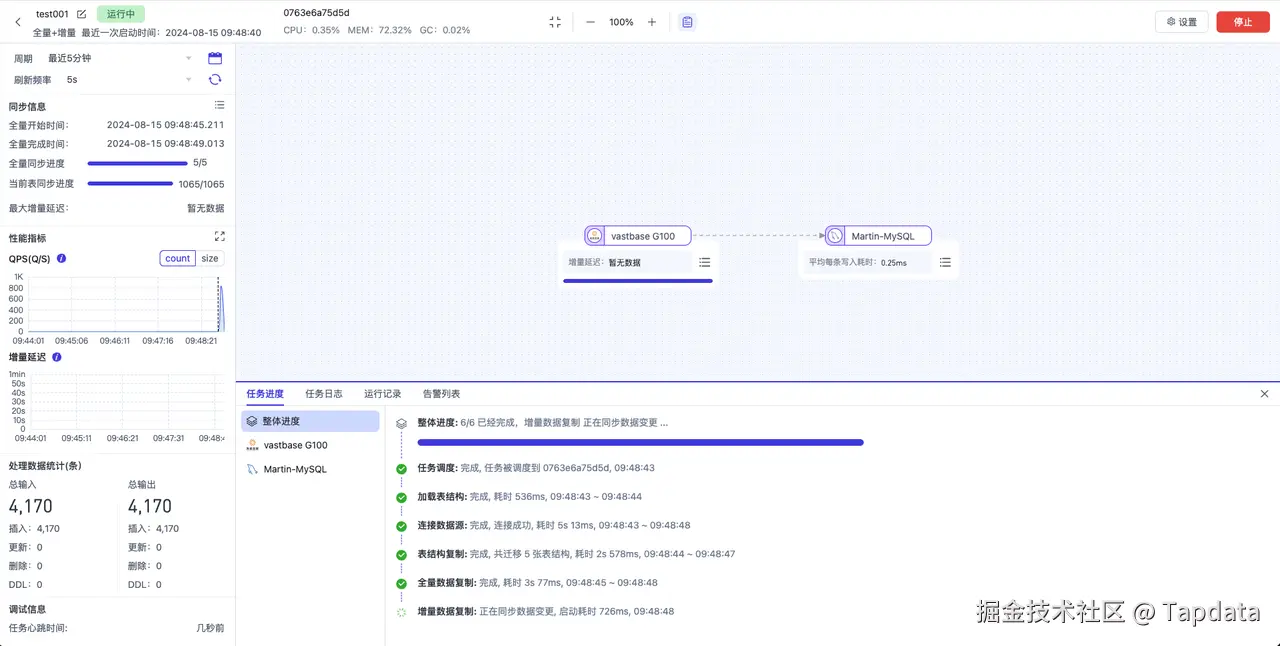Select the count QPS toggle
Screen dimensions: 1280x646
(177, 258)
